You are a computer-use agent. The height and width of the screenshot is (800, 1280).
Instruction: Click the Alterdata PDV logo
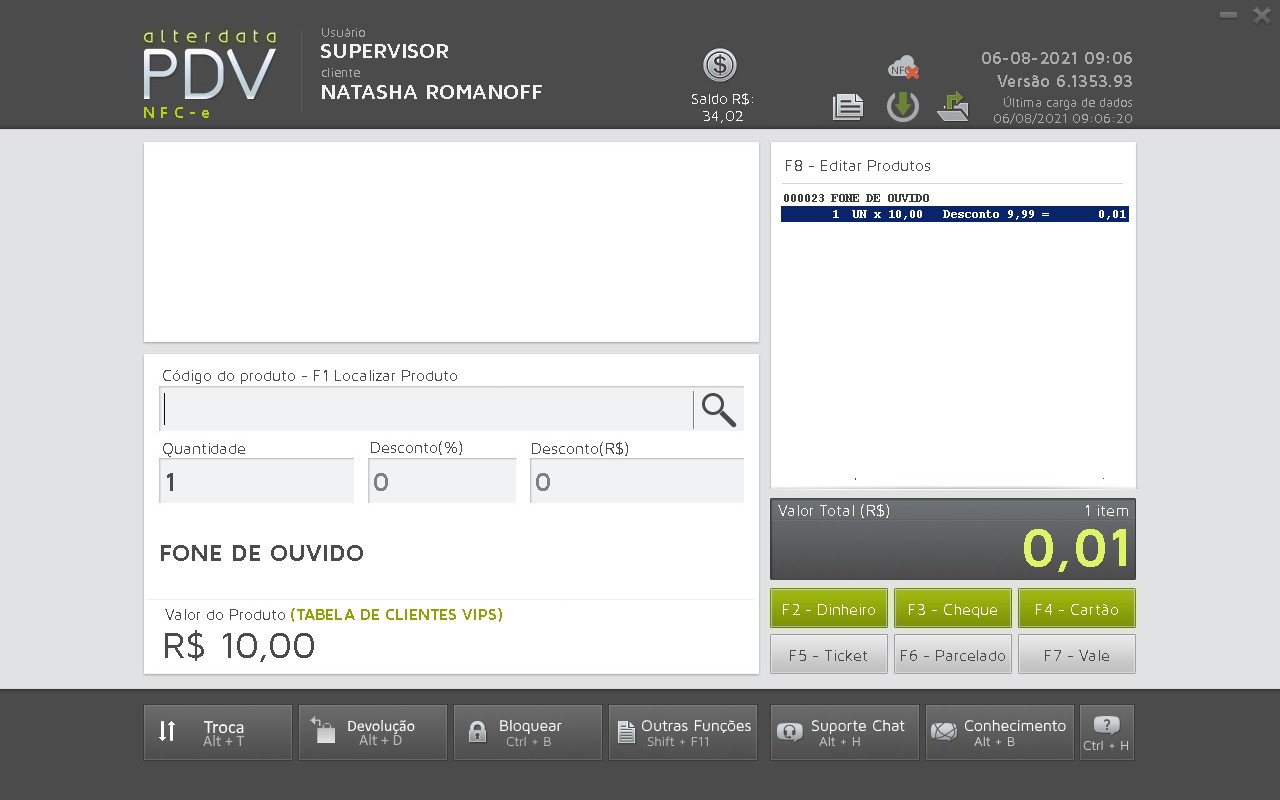coord(210,75)
